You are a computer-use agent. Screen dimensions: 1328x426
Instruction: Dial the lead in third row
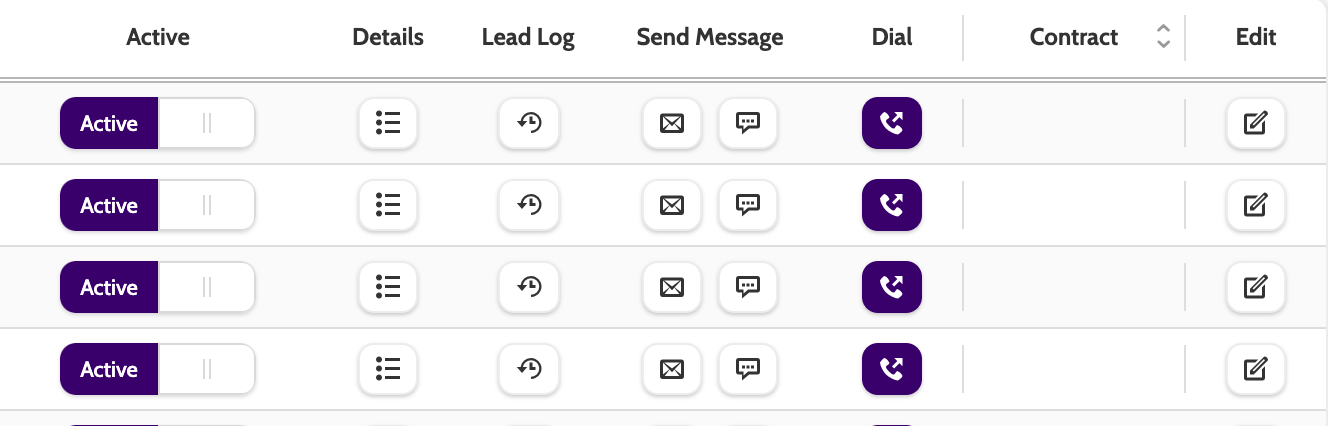(x=891, y=288)
